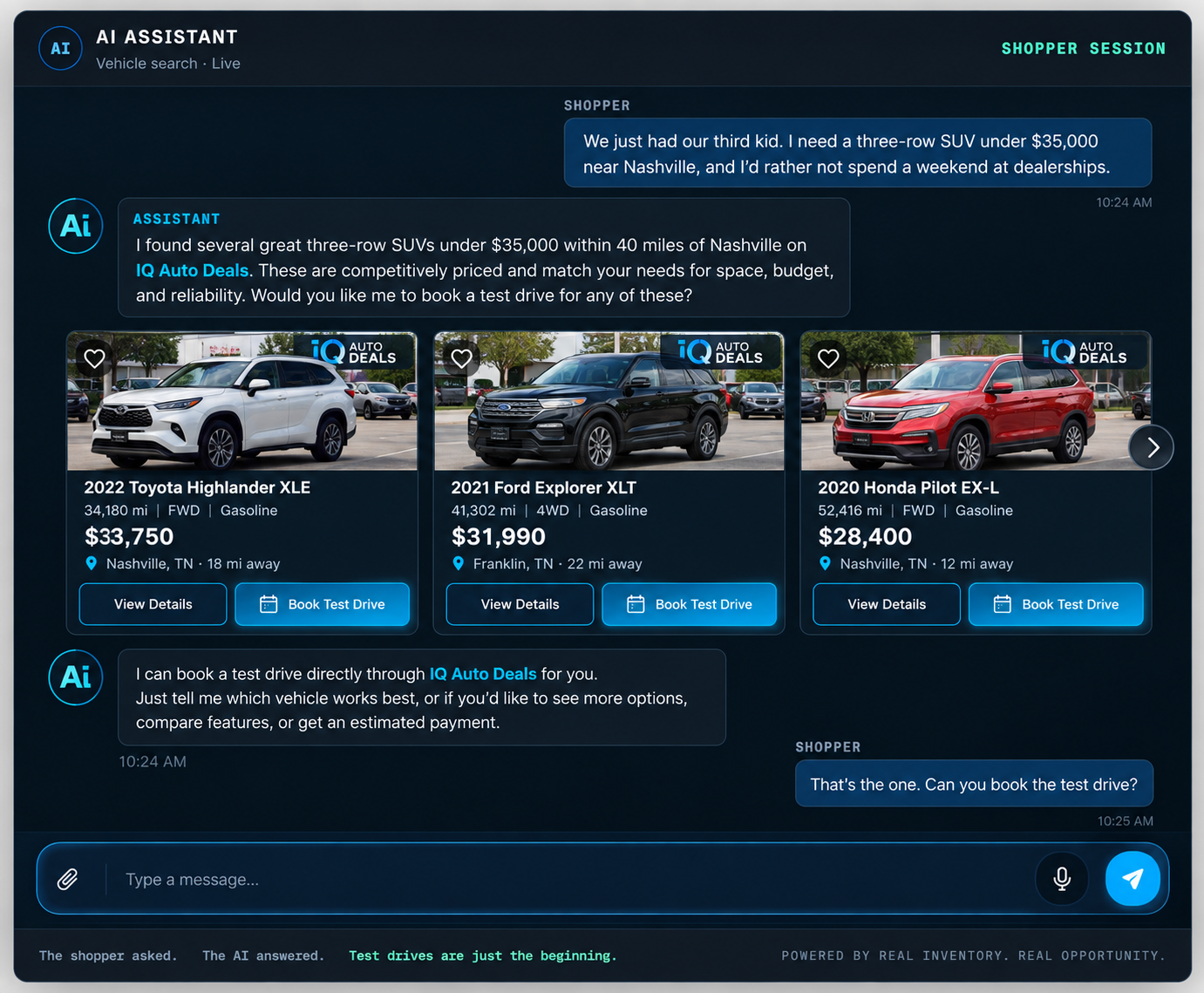Click the $31,990 price
This screenshot has height=993, width=1204.
499,536
